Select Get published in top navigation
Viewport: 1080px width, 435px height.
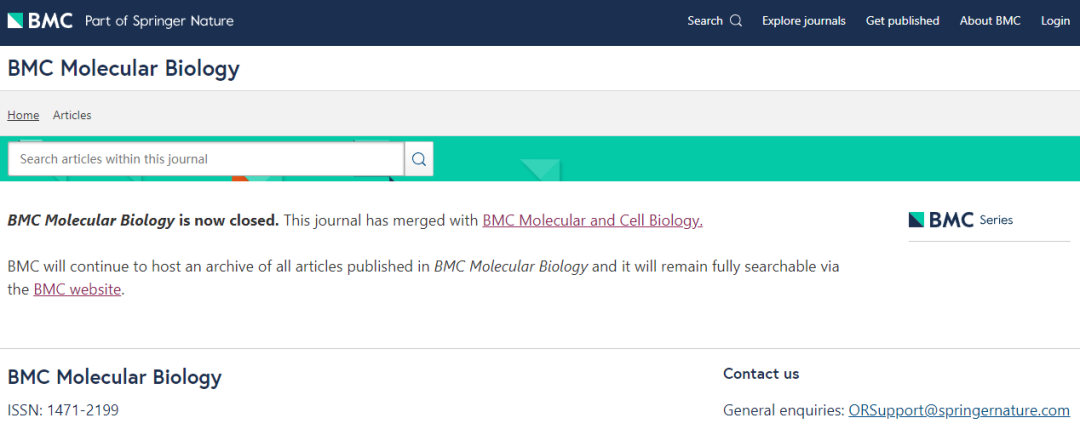tap(902, 21)
